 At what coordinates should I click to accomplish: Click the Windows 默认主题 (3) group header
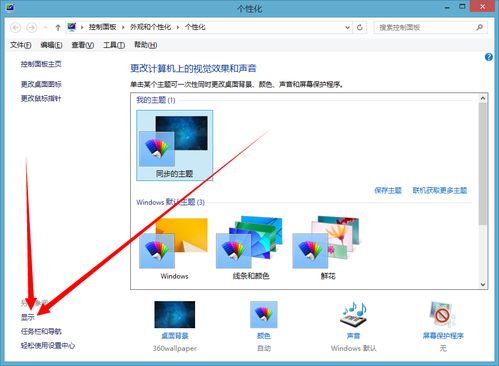pyautogui.click(x=170, y=202)
